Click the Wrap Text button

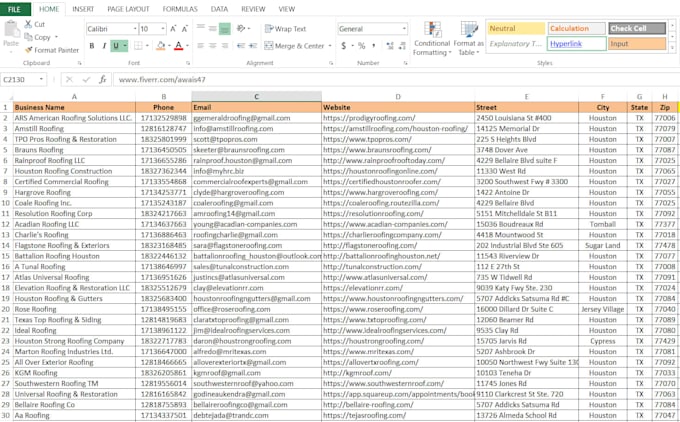coord(285,29)
